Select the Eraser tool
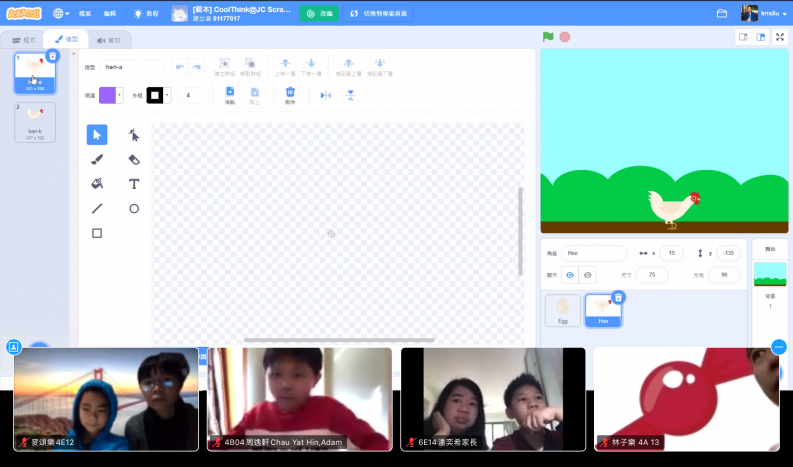Viewport: 793px width, 467px height. click(x=134, y=159)
